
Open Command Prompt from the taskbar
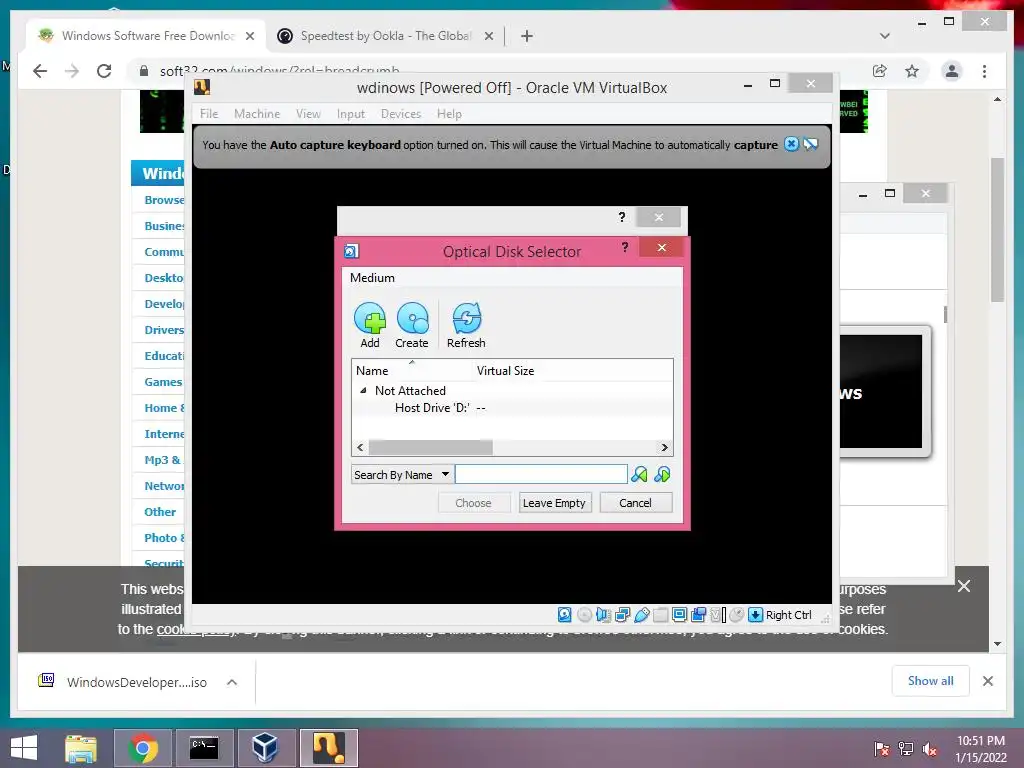coord(204,748)
